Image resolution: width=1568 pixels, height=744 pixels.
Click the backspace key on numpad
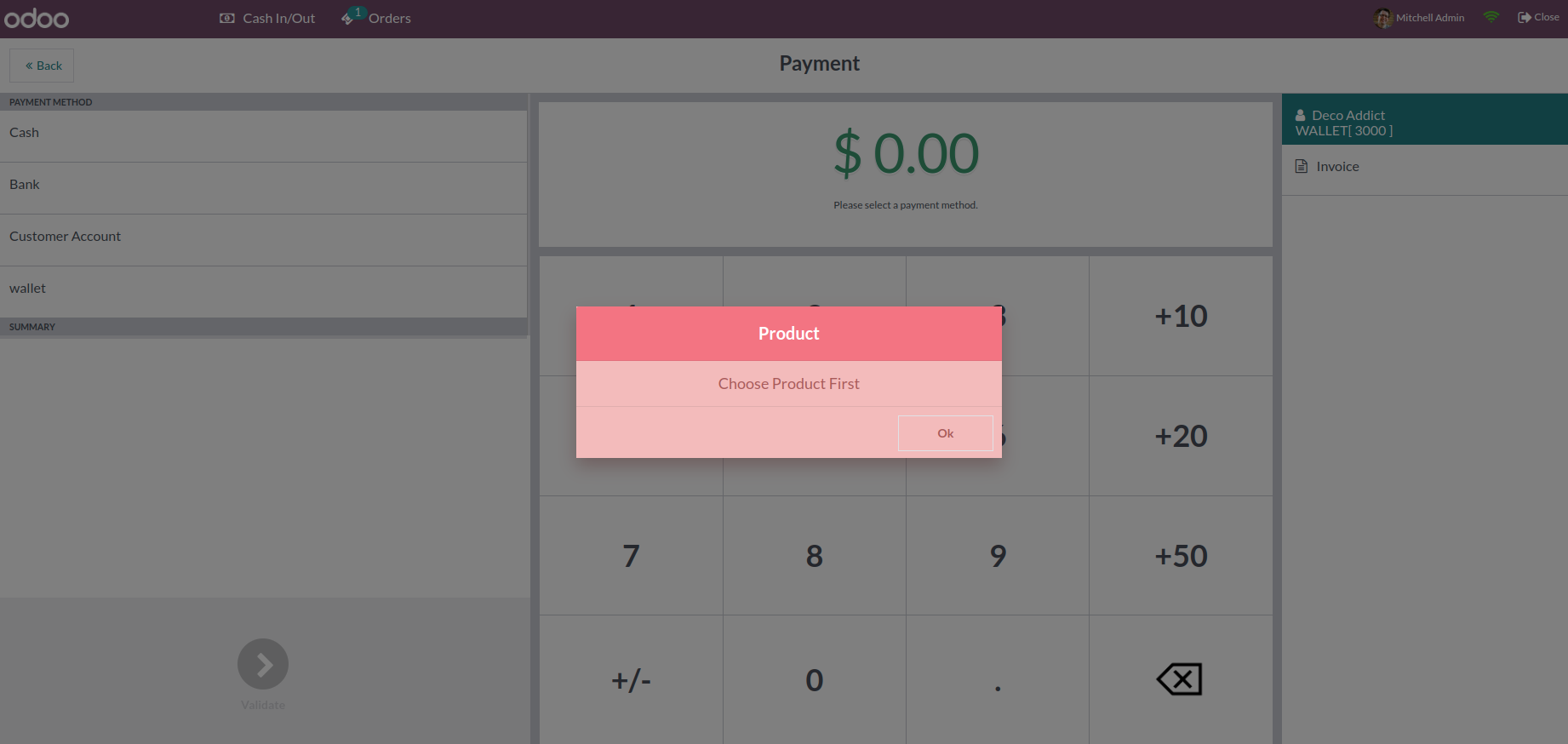click(x=1181, y=679)
